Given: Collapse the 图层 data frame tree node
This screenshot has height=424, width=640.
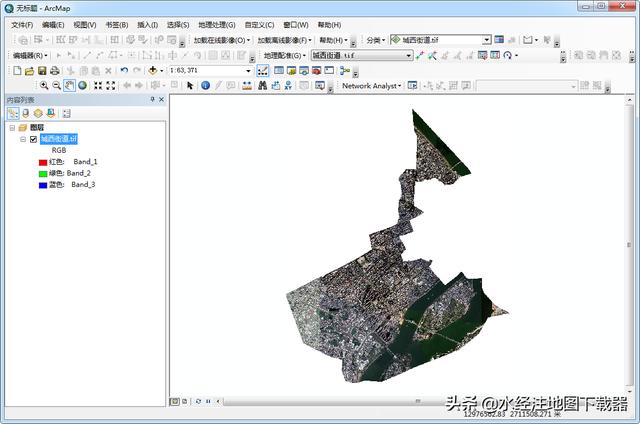Looking at the screenshot, I should coord(12,128).
